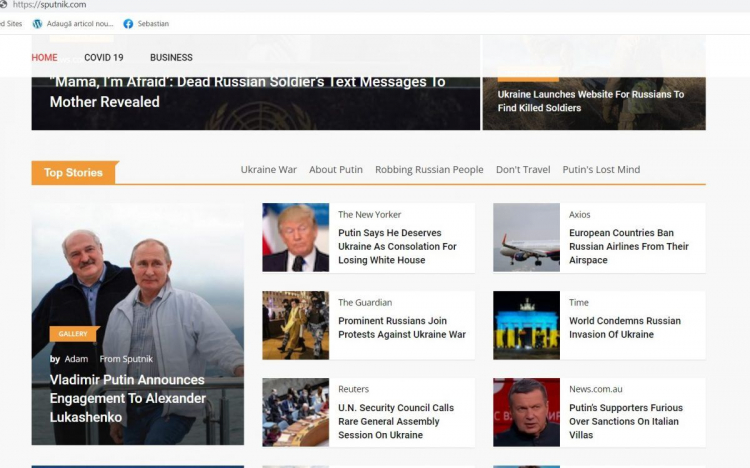The height and width of the screenshot is (468, 750).
Task: Click the address bar URL sputnik.com
Action: click(49, 5)
